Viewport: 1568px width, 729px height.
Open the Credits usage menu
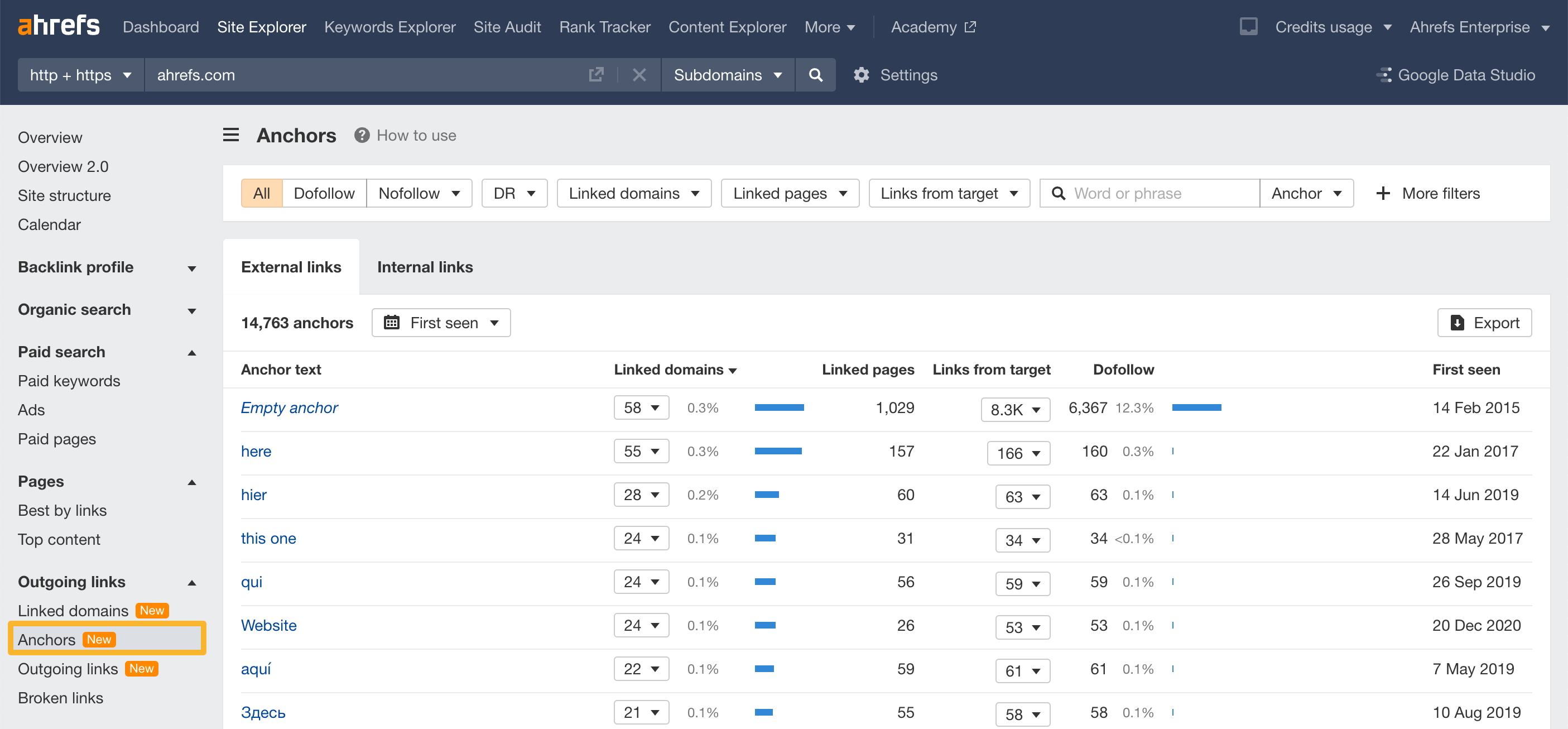tap(1333, 27)
